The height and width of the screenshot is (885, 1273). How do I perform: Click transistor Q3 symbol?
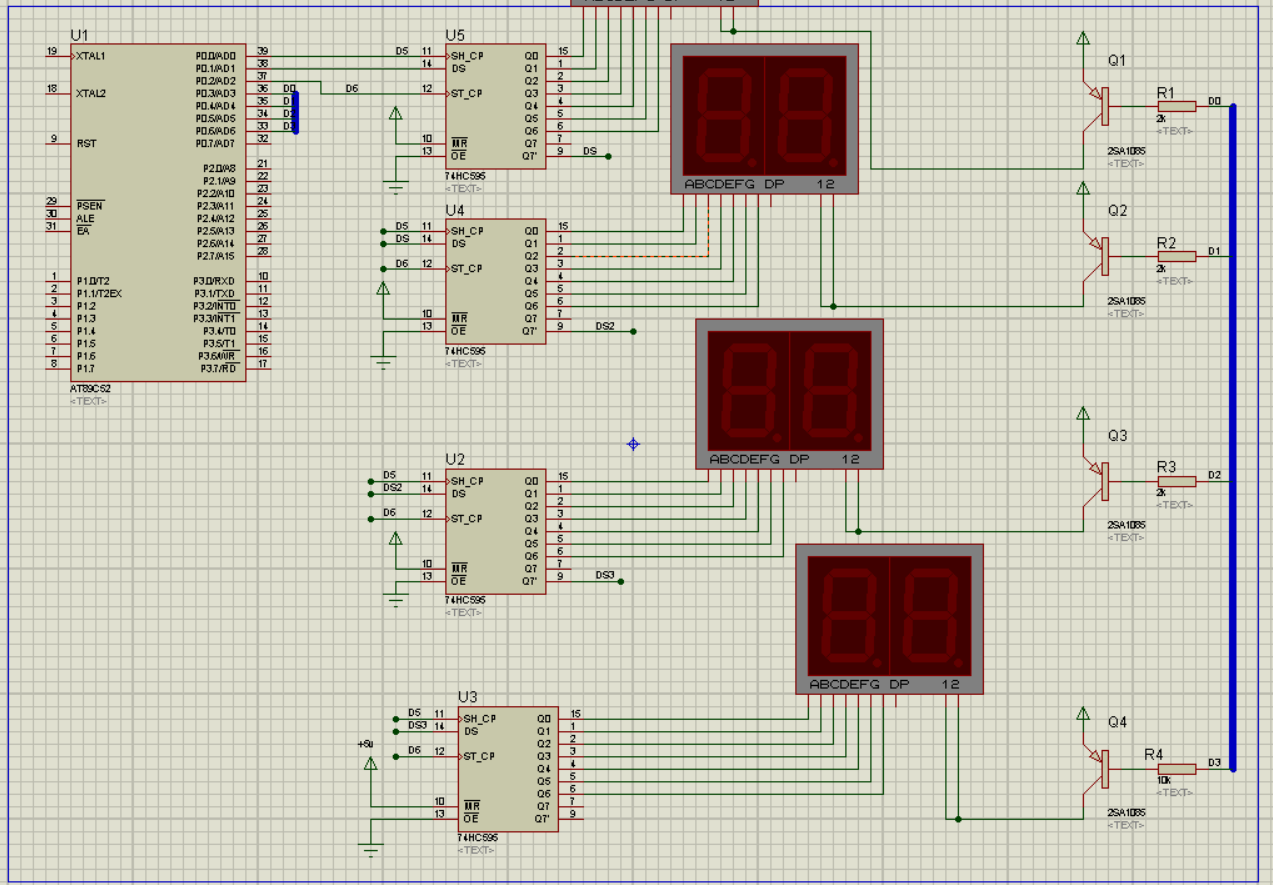(1098, 481)
